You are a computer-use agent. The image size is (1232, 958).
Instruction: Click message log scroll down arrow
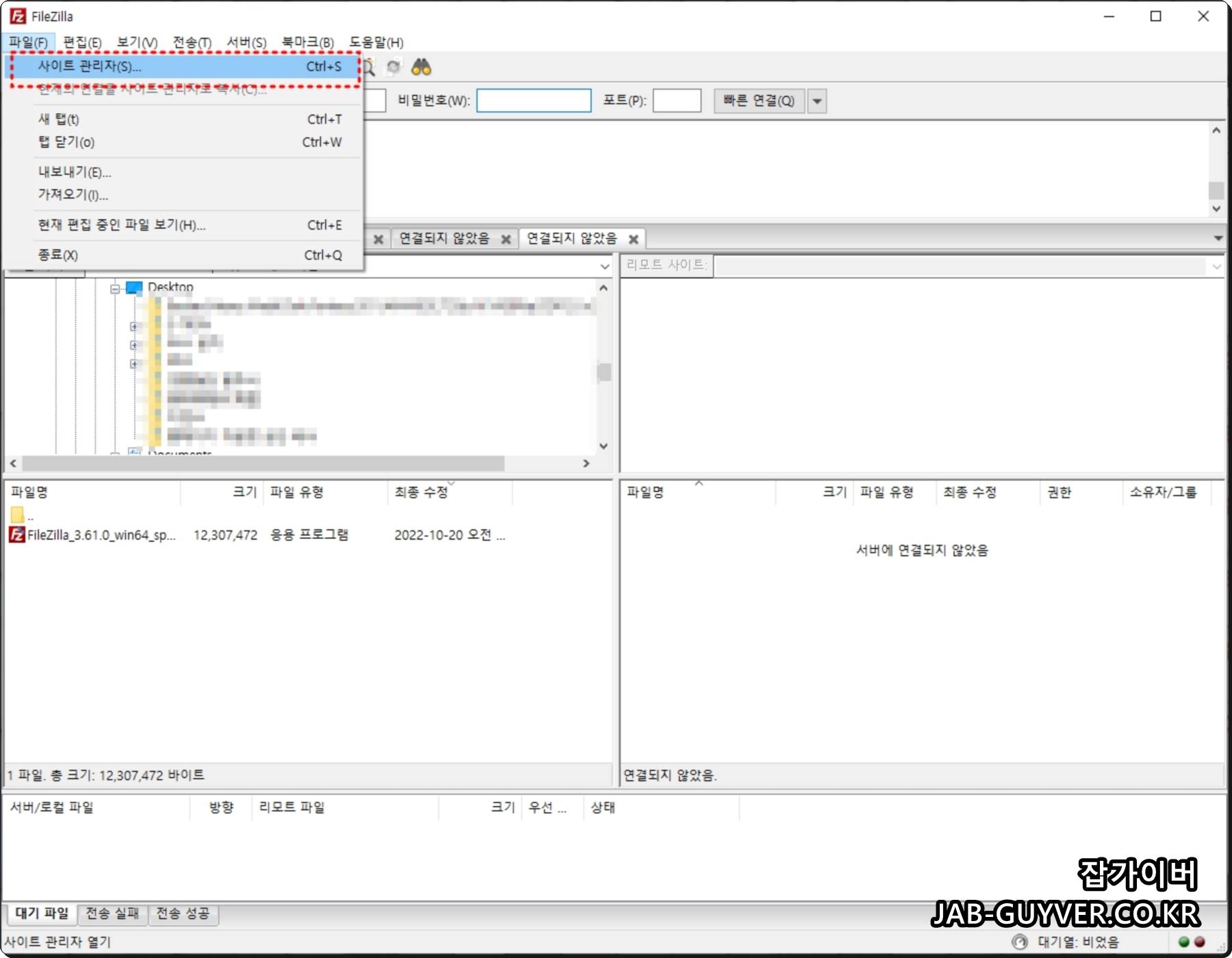click(x=1216, y=209)
